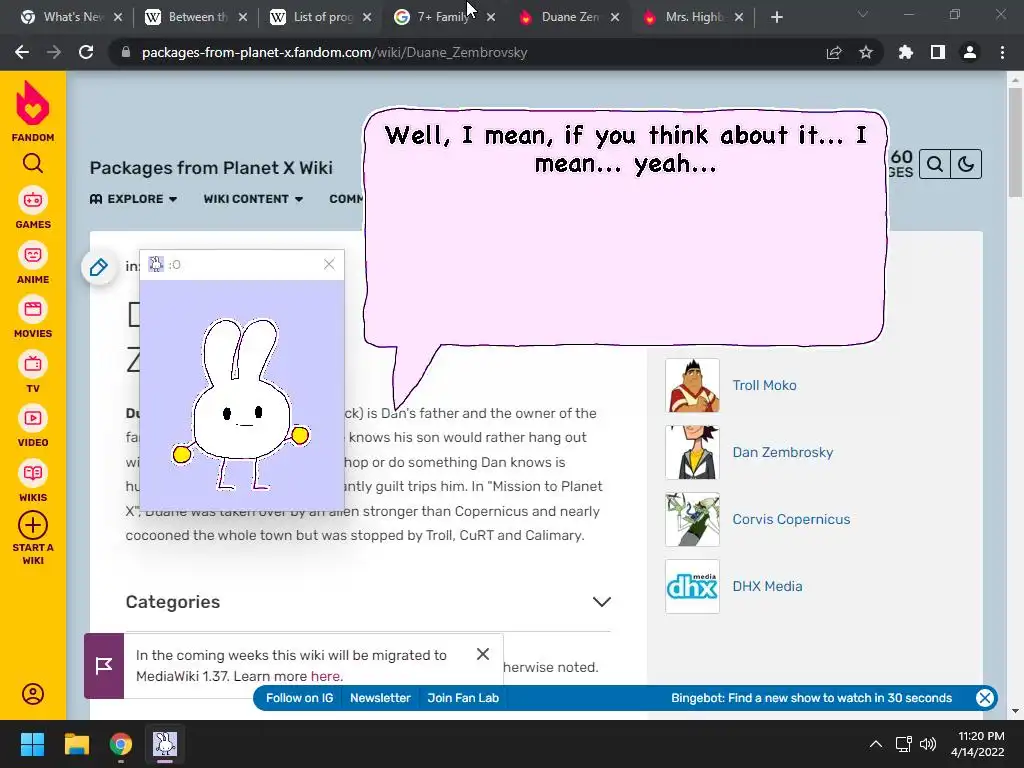1024x768 pixels.
Task: Close the bunny popup window
Action: [329, 264]
